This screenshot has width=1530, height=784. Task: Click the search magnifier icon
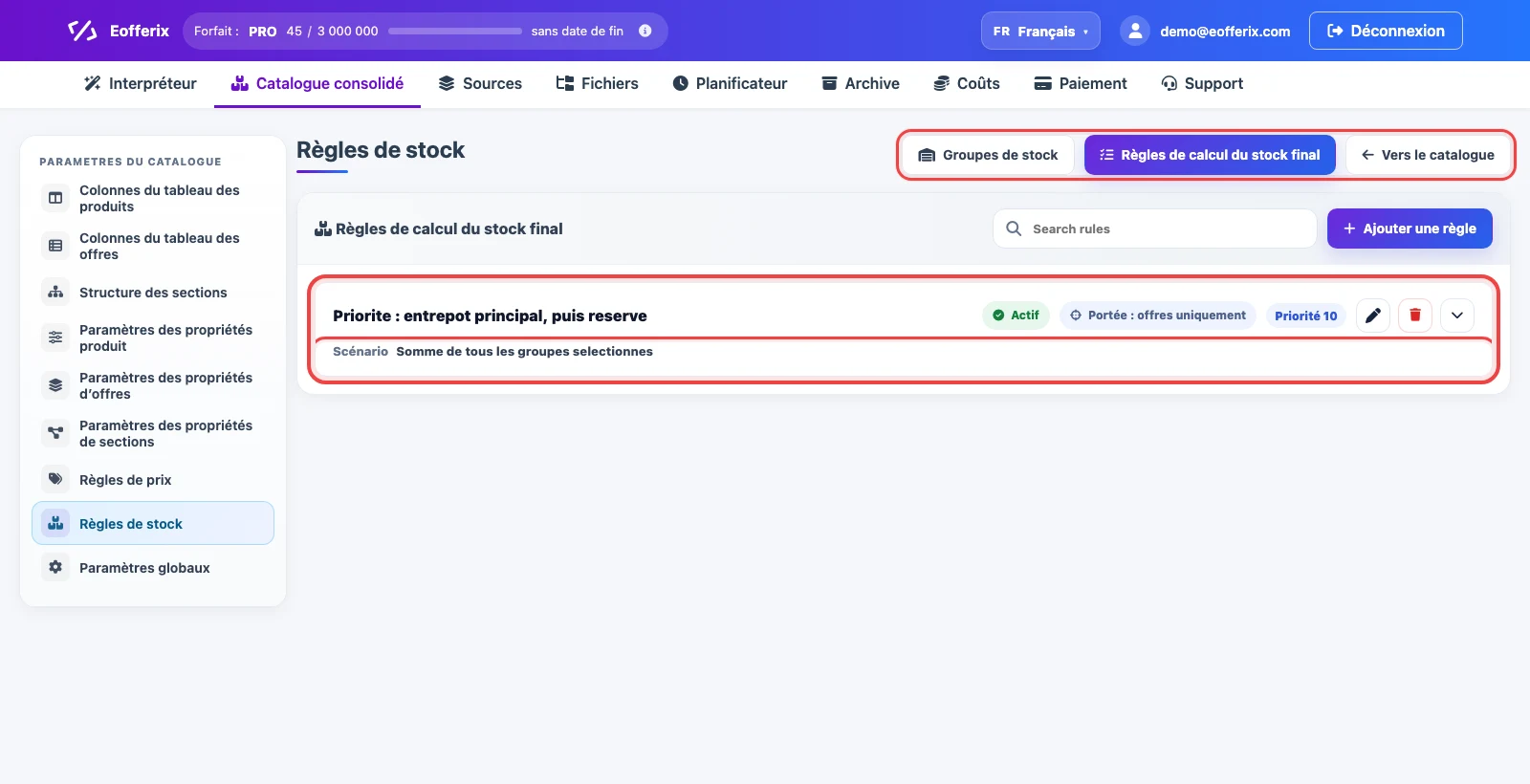pyautogui.click(x=1014, y=229)
